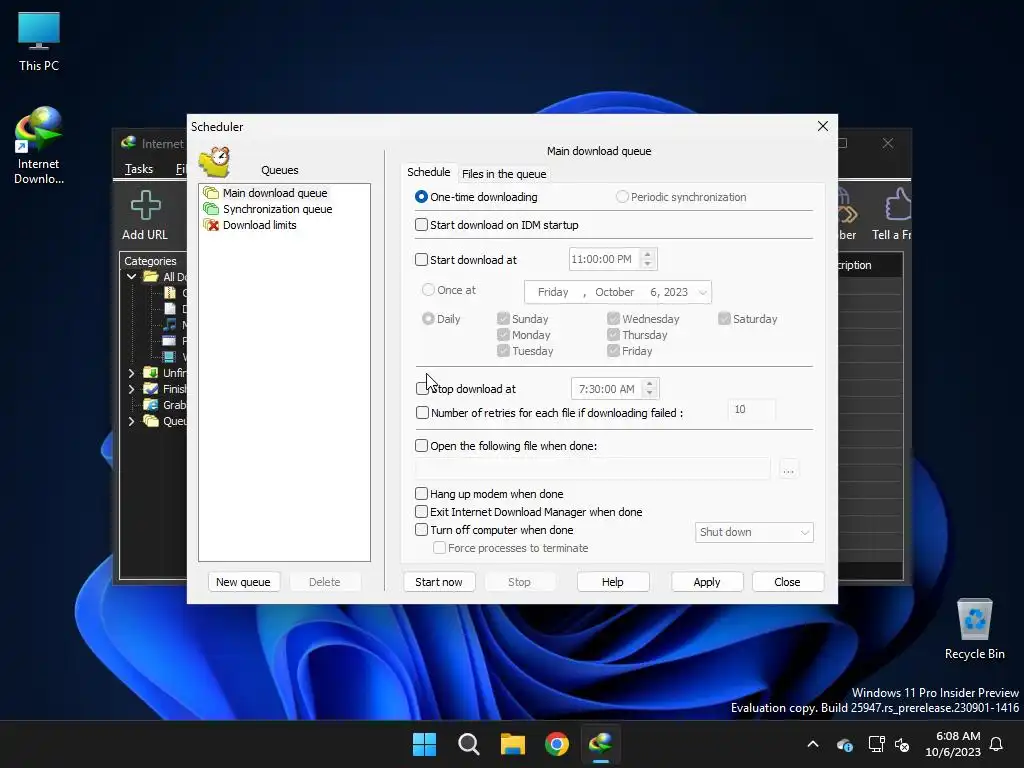The image size is (1024, 768).
Task: Click the retries count field showing 10
Action: pyautogui.click(x=752, y=409)
